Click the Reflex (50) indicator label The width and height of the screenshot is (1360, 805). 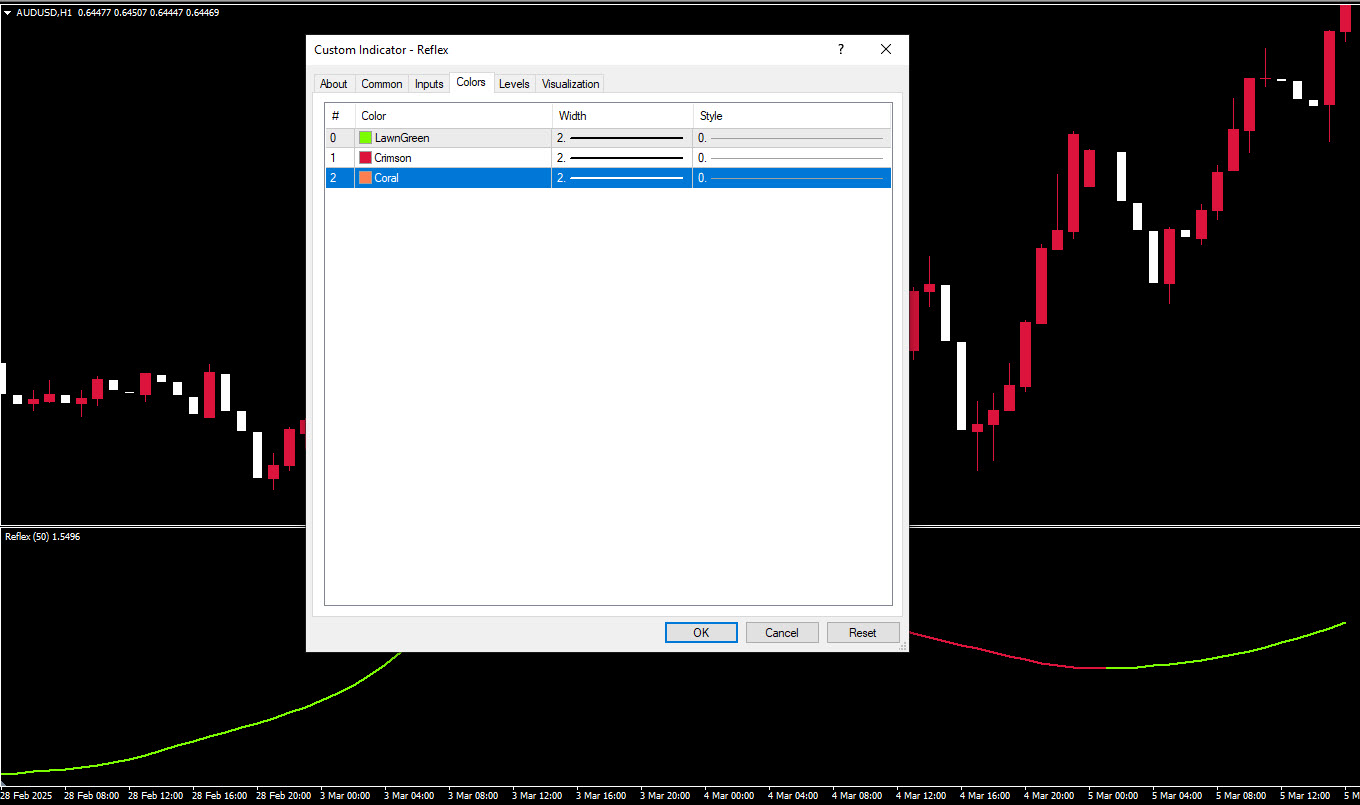pyautogui.click(x=42, y=537)
